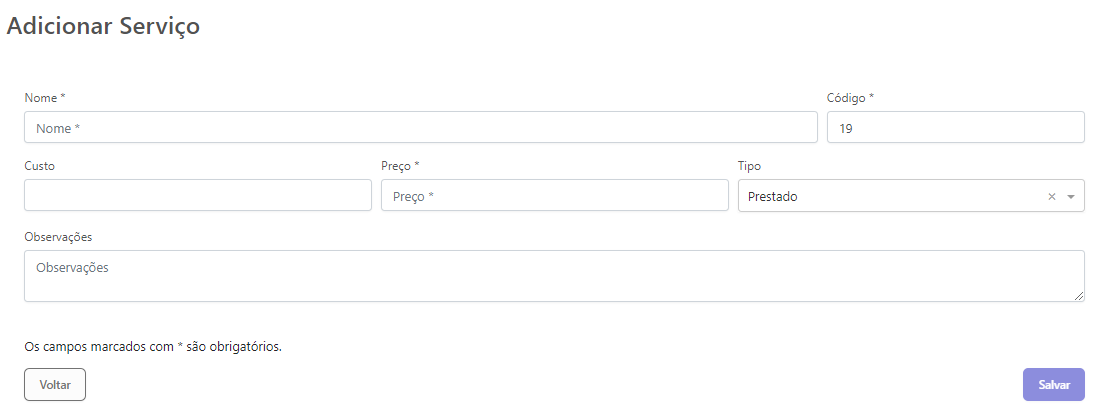The width and height of the screenshot is (1101, 418).
Task: Click into the Nome text field
Action: pos(420,128)
